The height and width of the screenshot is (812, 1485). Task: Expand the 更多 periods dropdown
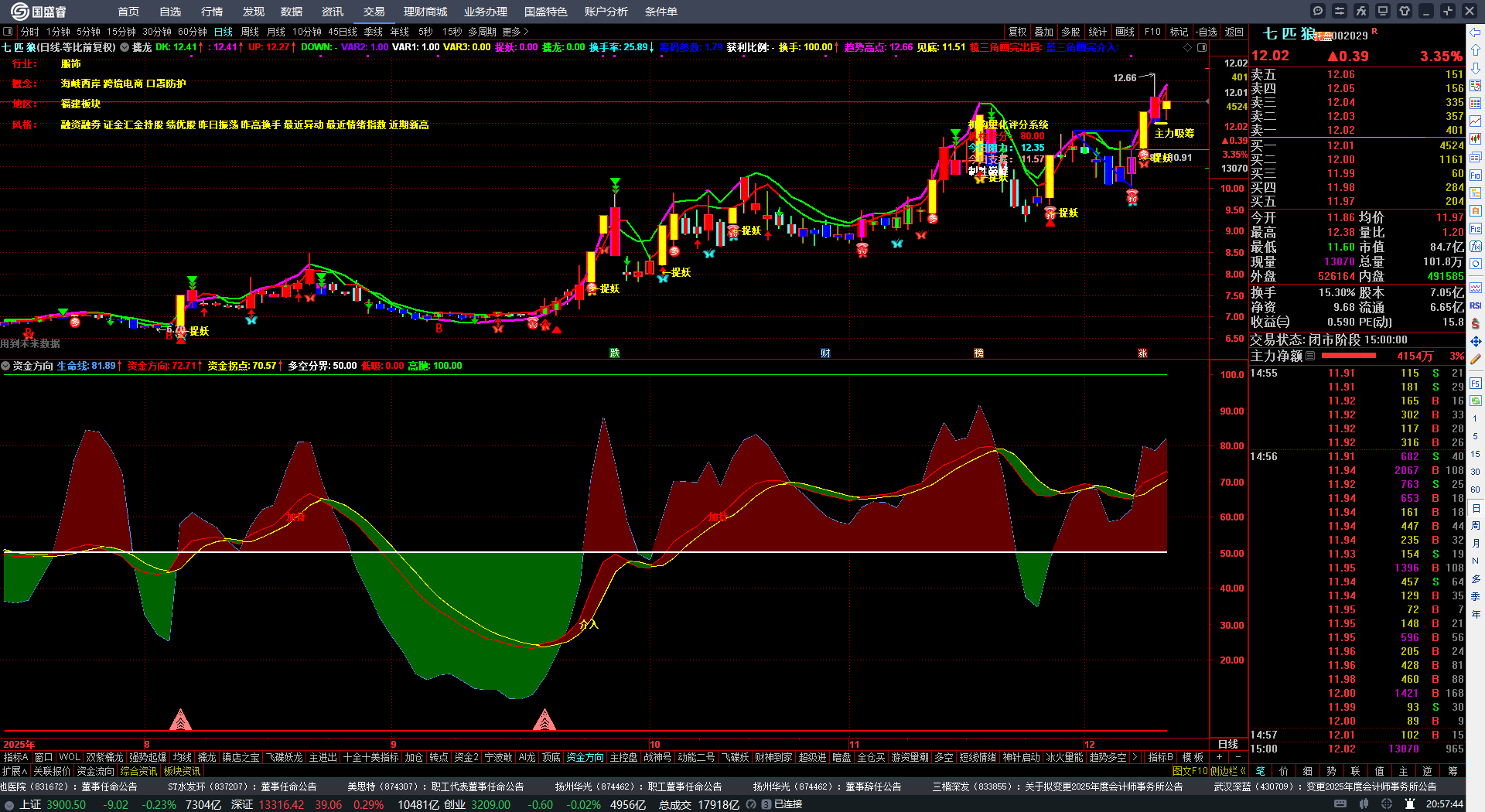(515, 32)
